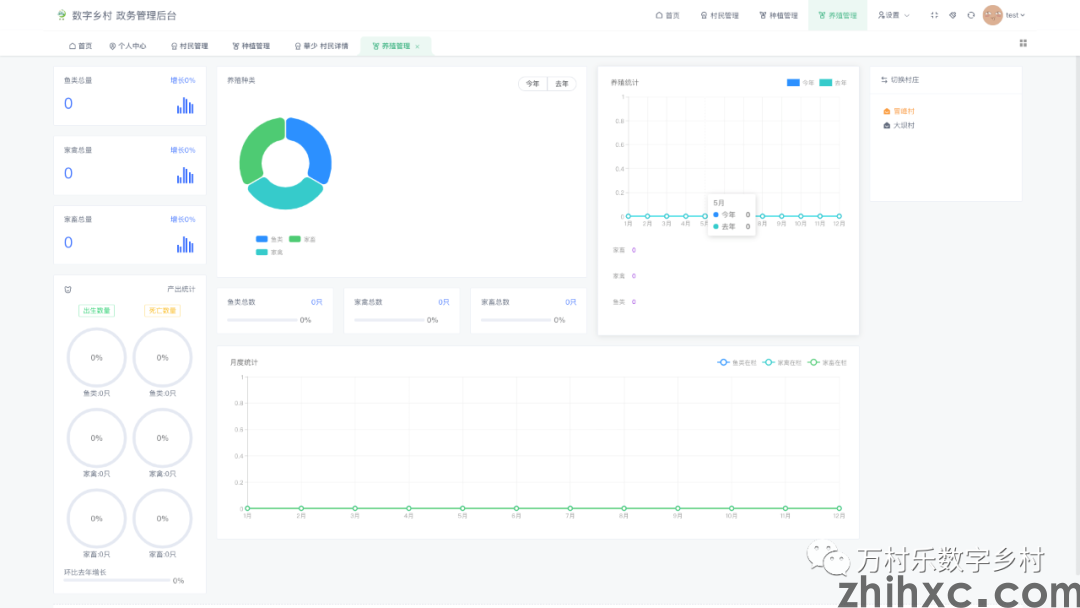Screen dimensions: 1080x608
Task: Click the green icon on the 养殖管理 tab
Action: tap(376, 46)
